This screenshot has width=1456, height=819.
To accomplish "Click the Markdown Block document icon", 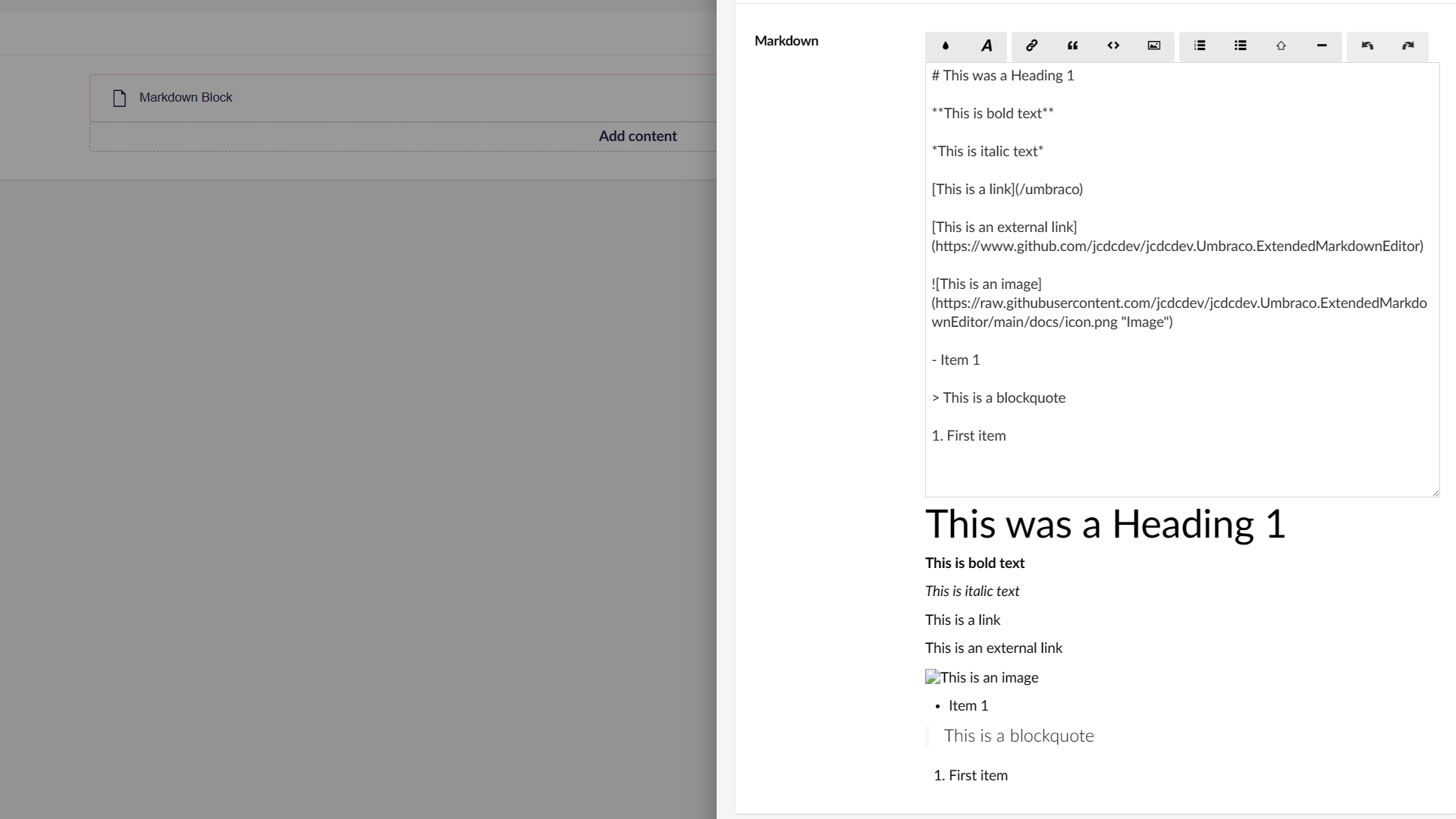I will (118, 97).
